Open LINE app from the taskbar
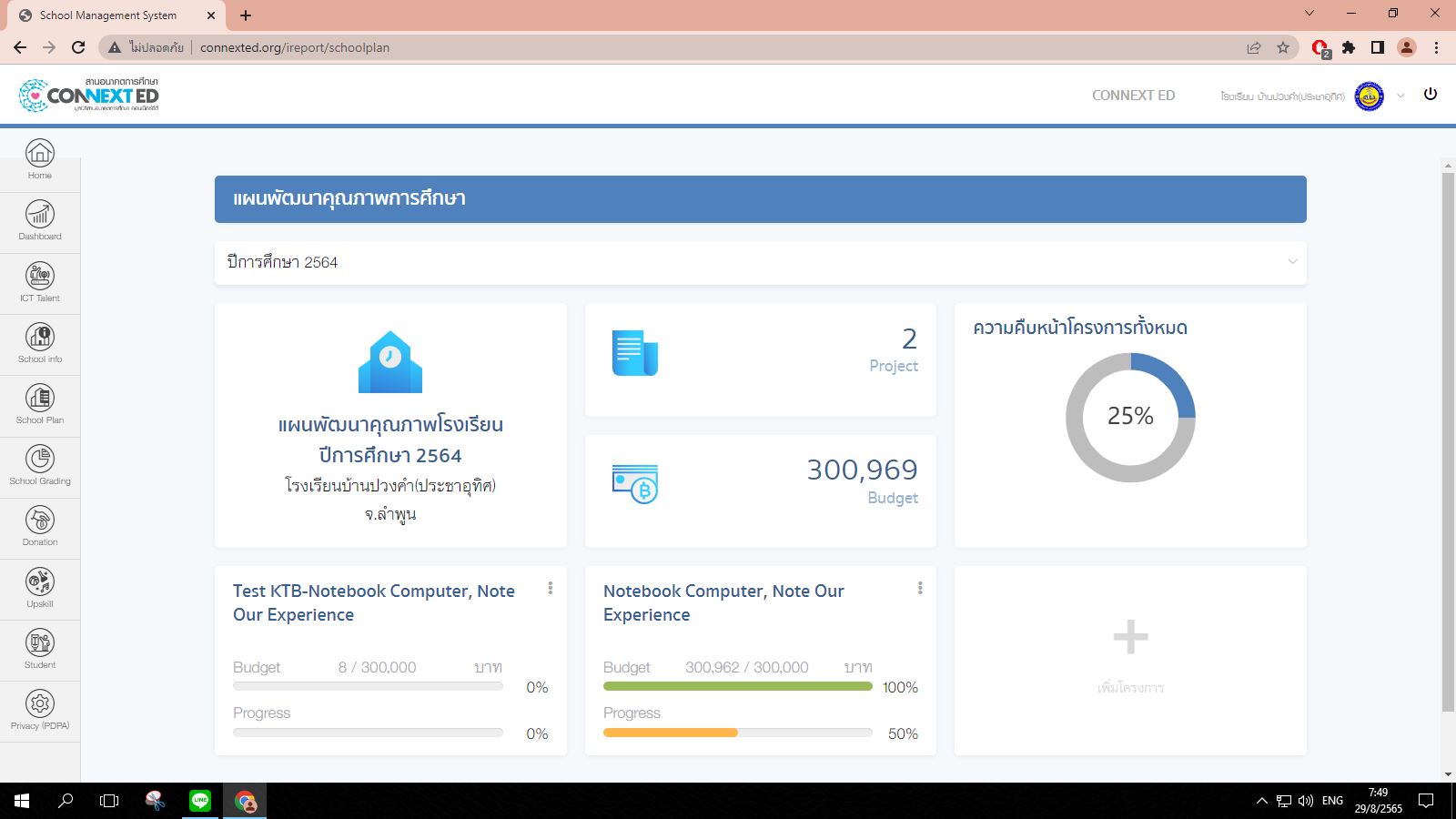Viewport: 1456px width, 819px height. coord(200,801)
